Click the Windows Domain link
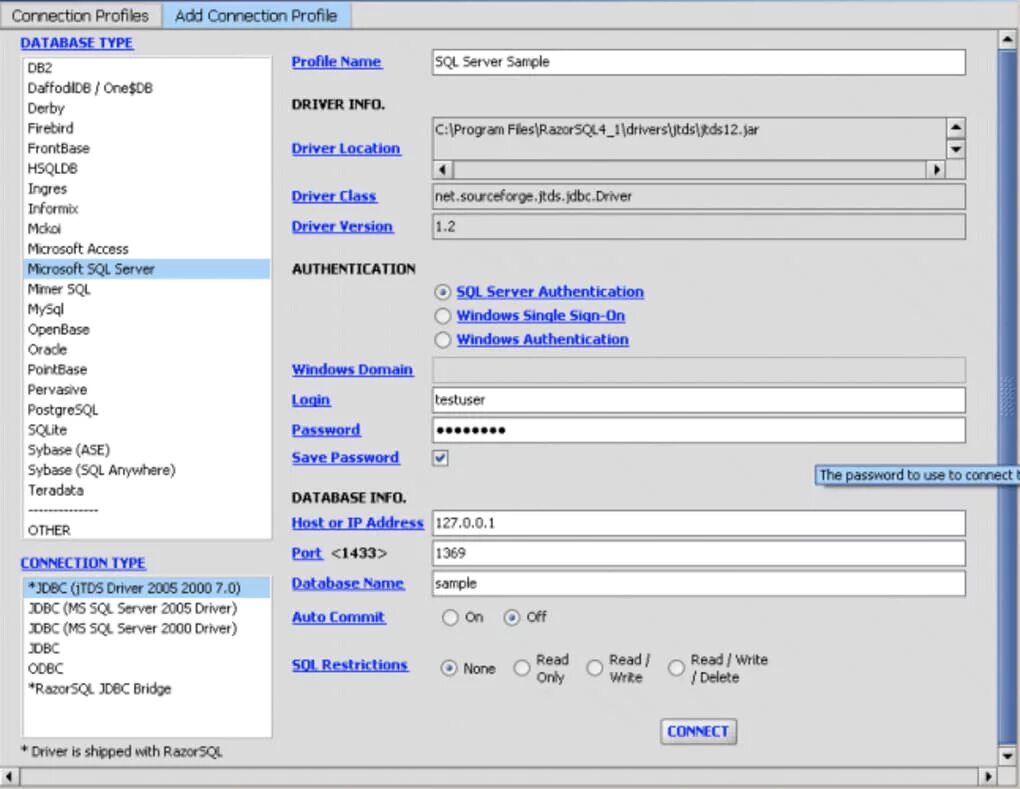 352,369
